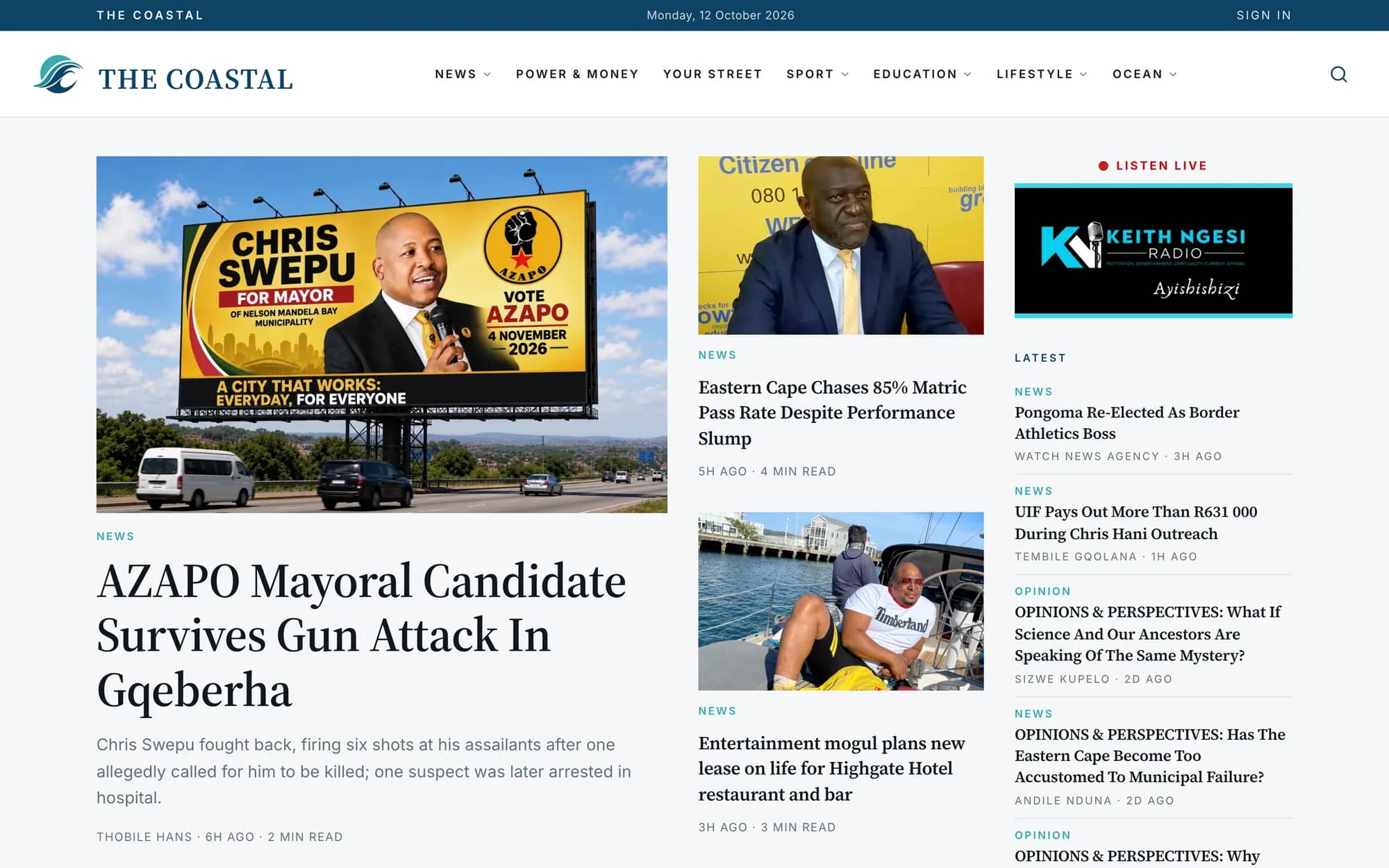
Task: Click 3H AGO · 3 MIN READ text
Action: pos(767,828)
